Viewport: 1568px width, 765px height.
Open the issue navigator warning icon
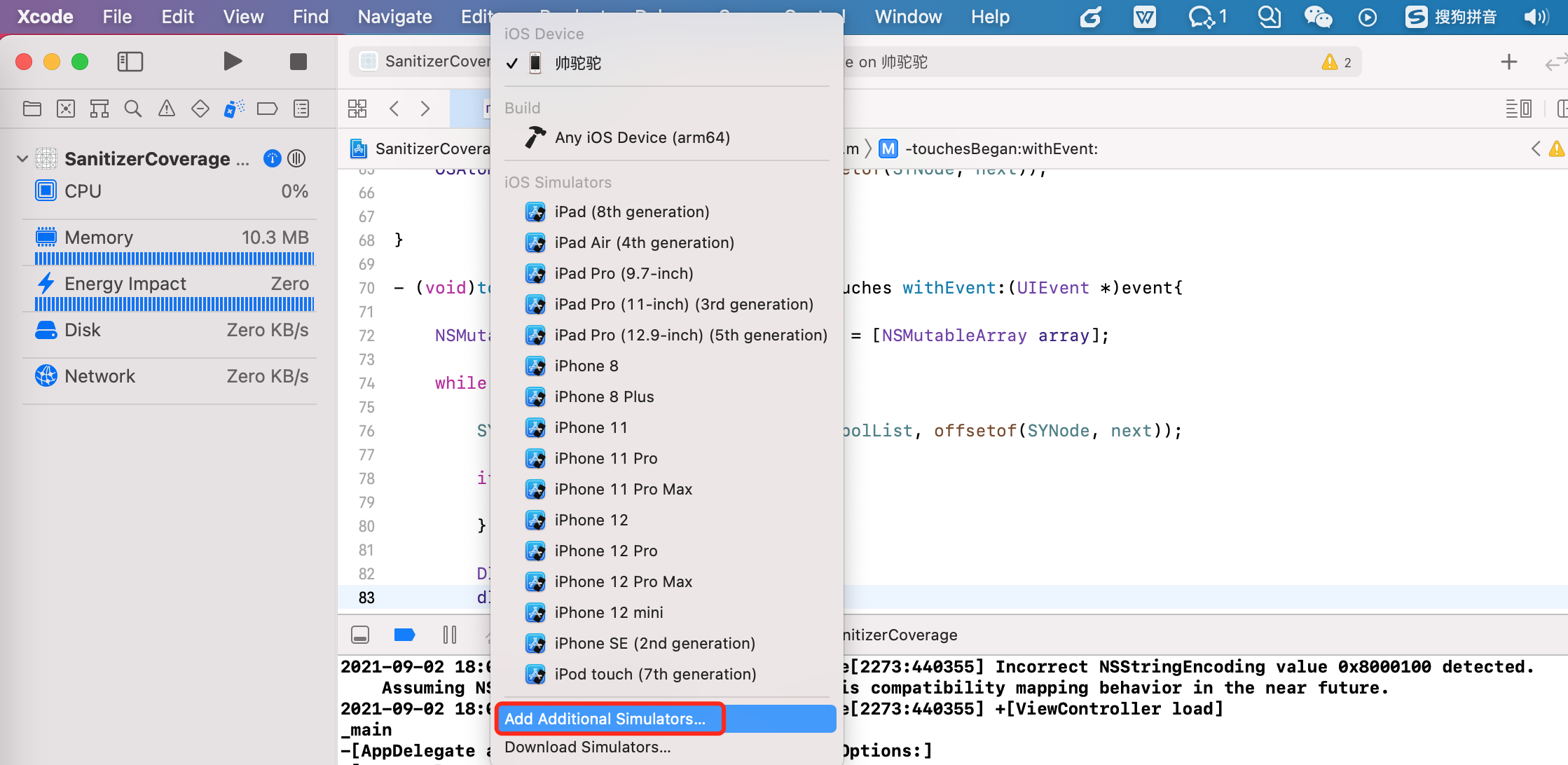[x=167, y=109]
